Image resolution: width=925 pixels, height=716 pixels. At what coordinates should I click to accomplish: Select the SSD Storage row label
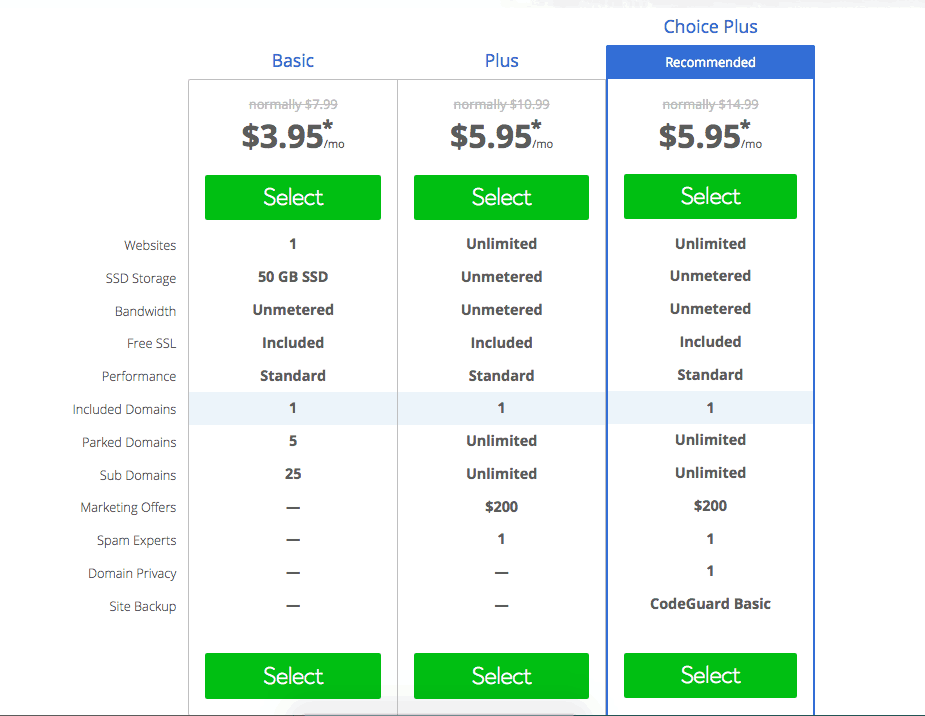tap(141, 279)
